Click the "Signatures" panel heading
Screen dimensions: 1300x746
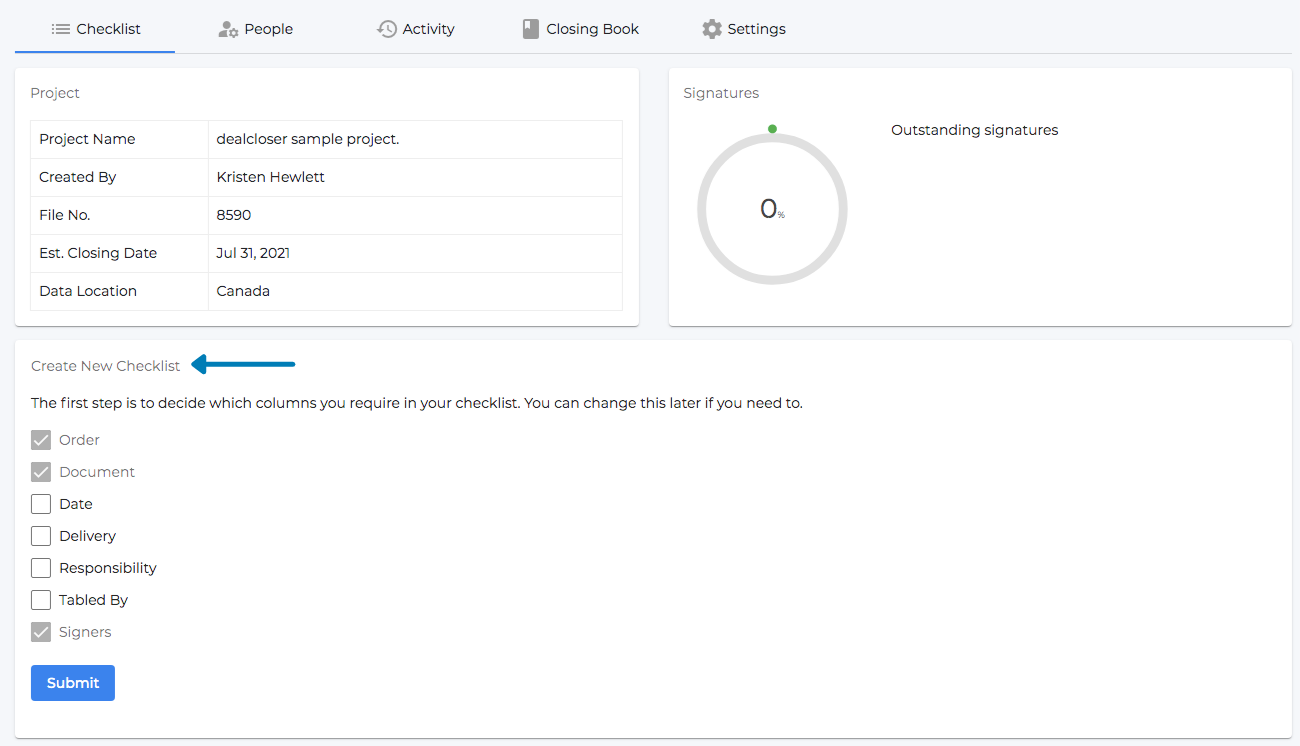[x=721, y=93]
